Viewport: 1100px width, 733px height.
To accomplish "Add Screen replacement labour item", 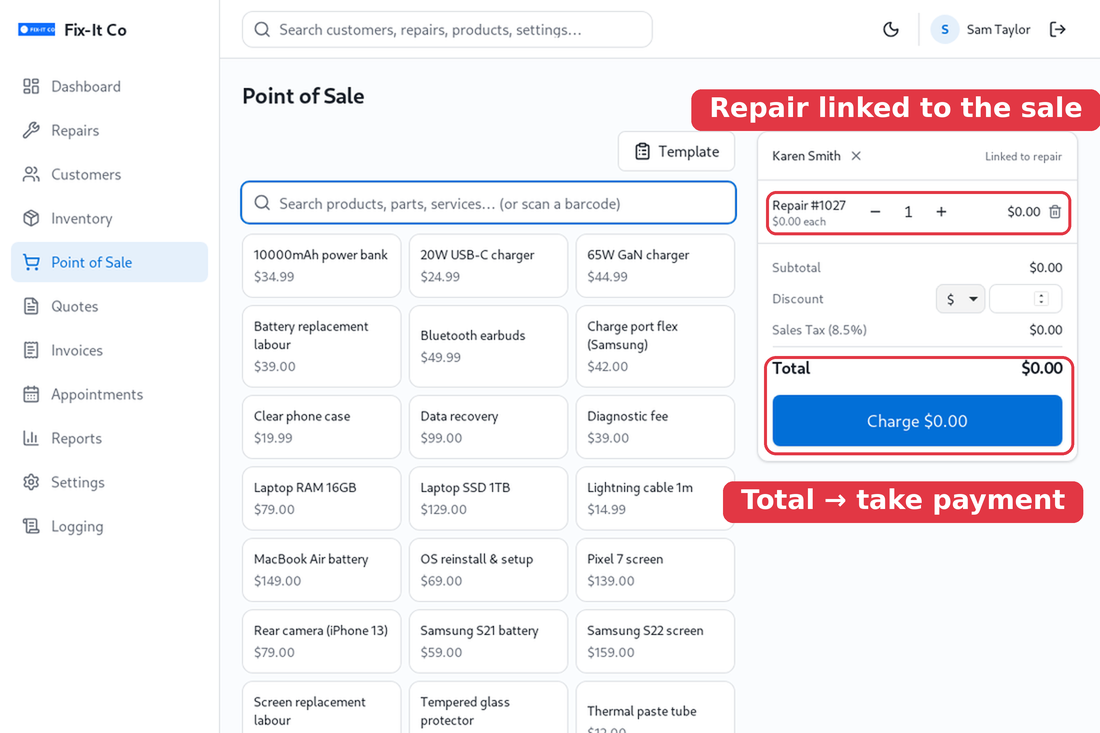I will (x=321, y=708).
